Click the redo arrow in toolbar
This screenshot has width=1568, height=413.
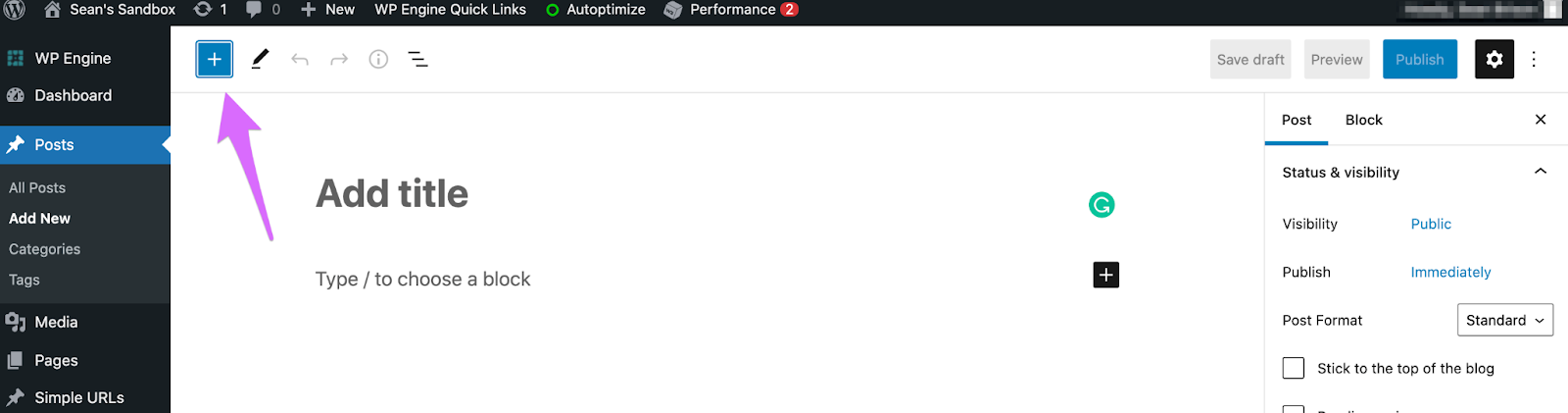pyautogui.click(x=339, y=60)
